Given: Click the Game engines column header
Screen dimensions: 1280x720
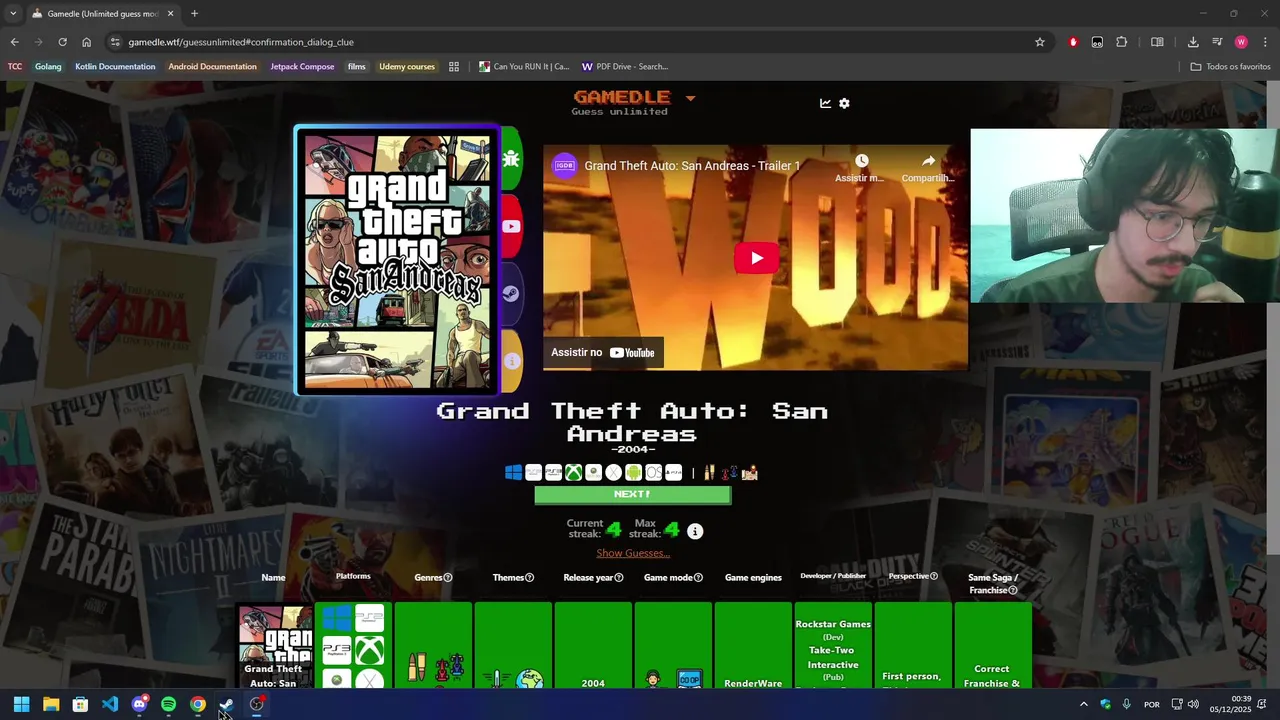Looking at the screenshot, I should click(753, 577).
